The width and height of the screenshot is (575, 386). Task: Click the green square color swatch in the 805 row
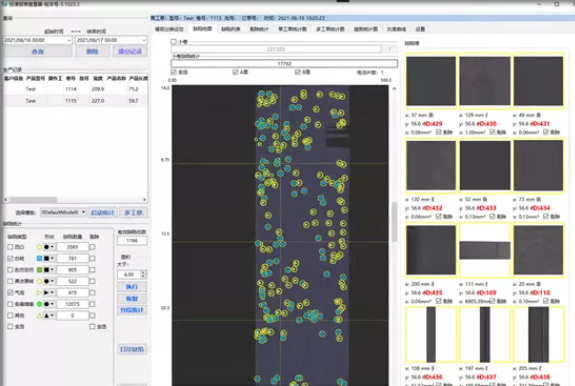pos(39,270)
